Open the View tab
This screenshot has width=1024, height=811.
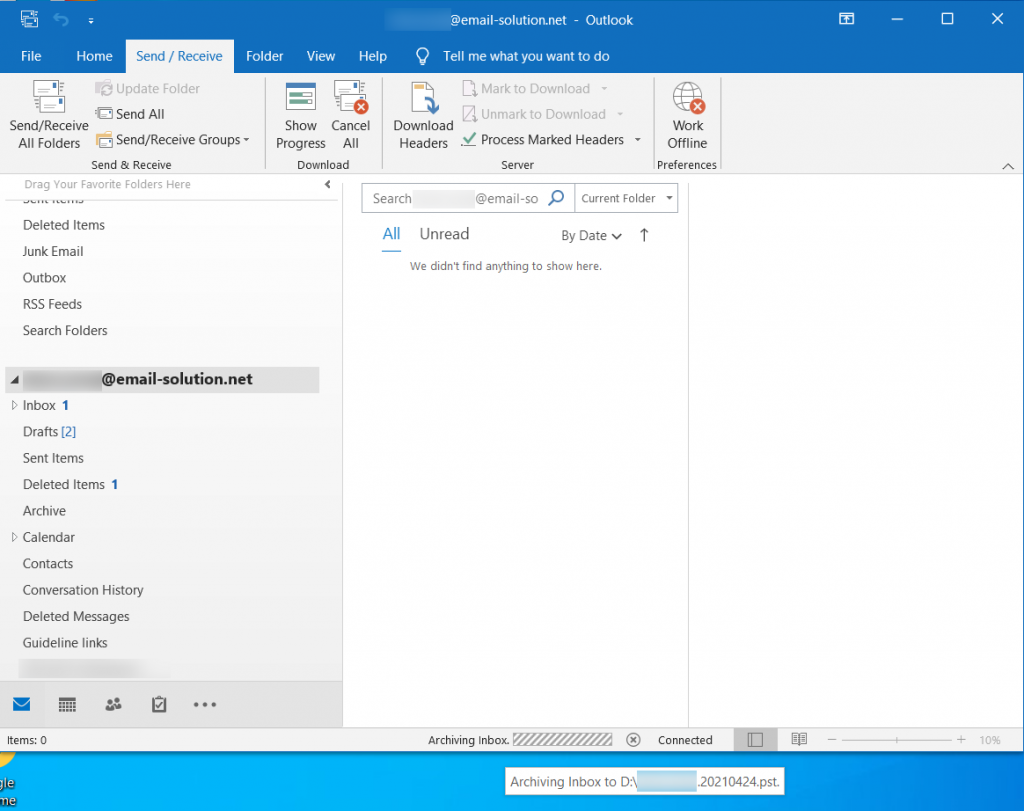pos(321,56)
